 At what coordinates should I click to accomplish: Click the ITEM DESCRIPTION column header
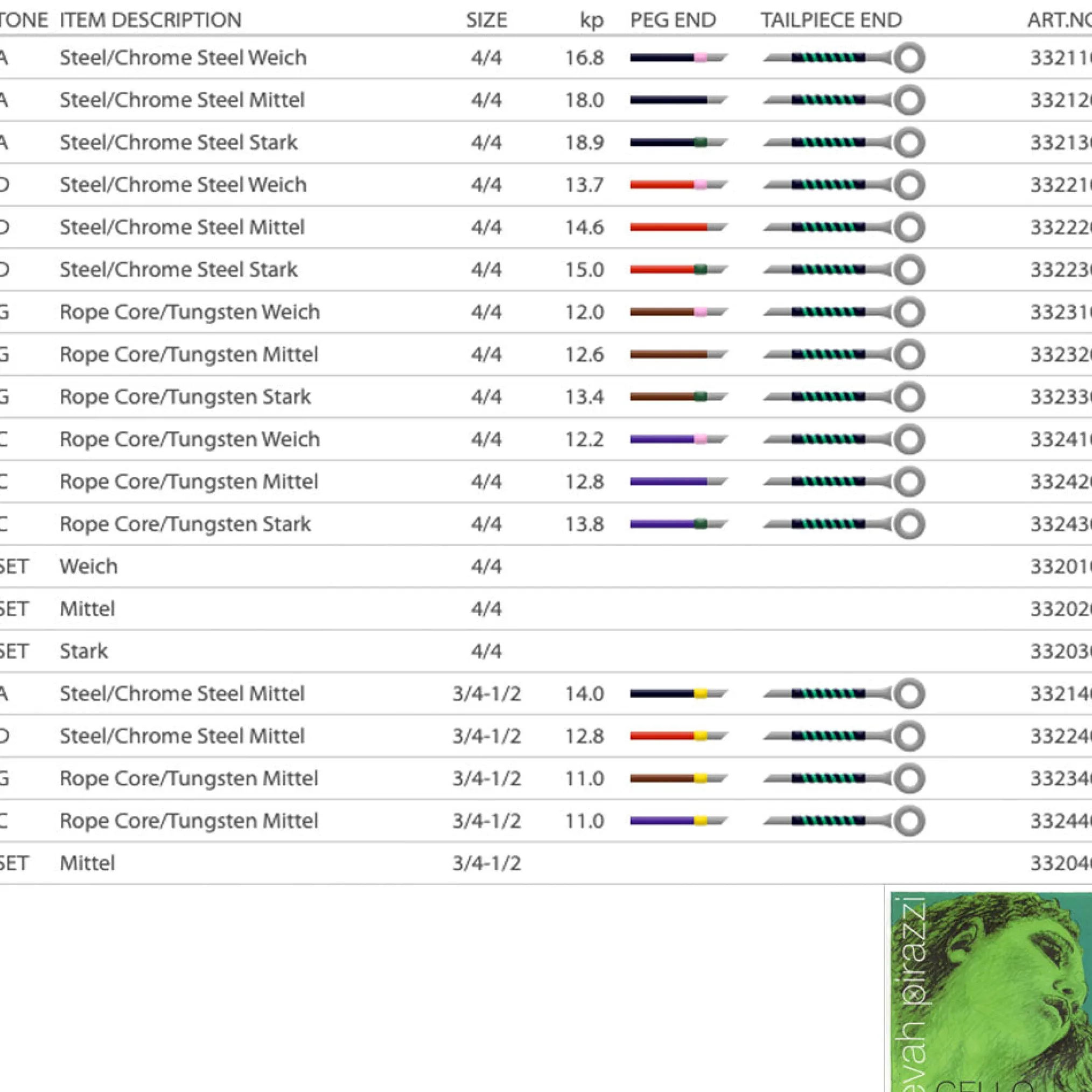pyautogui.click(x=150, y=20)
